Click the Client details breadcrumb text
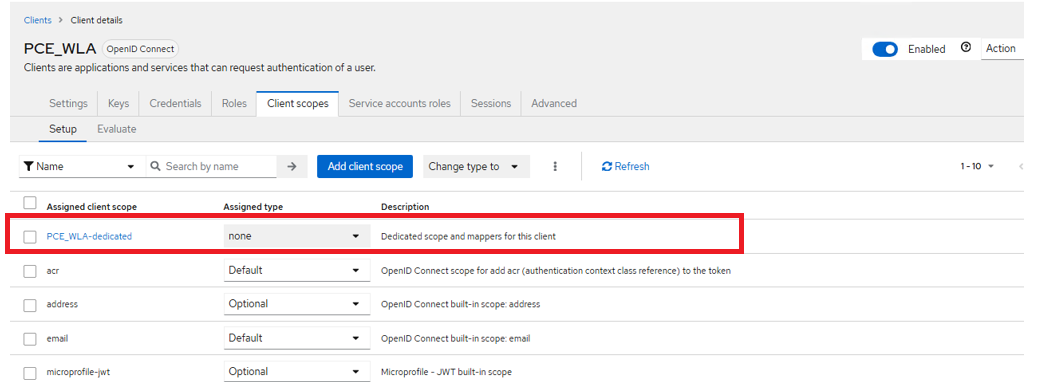Screen dimensions: 1052x382 tap(97, 20)
